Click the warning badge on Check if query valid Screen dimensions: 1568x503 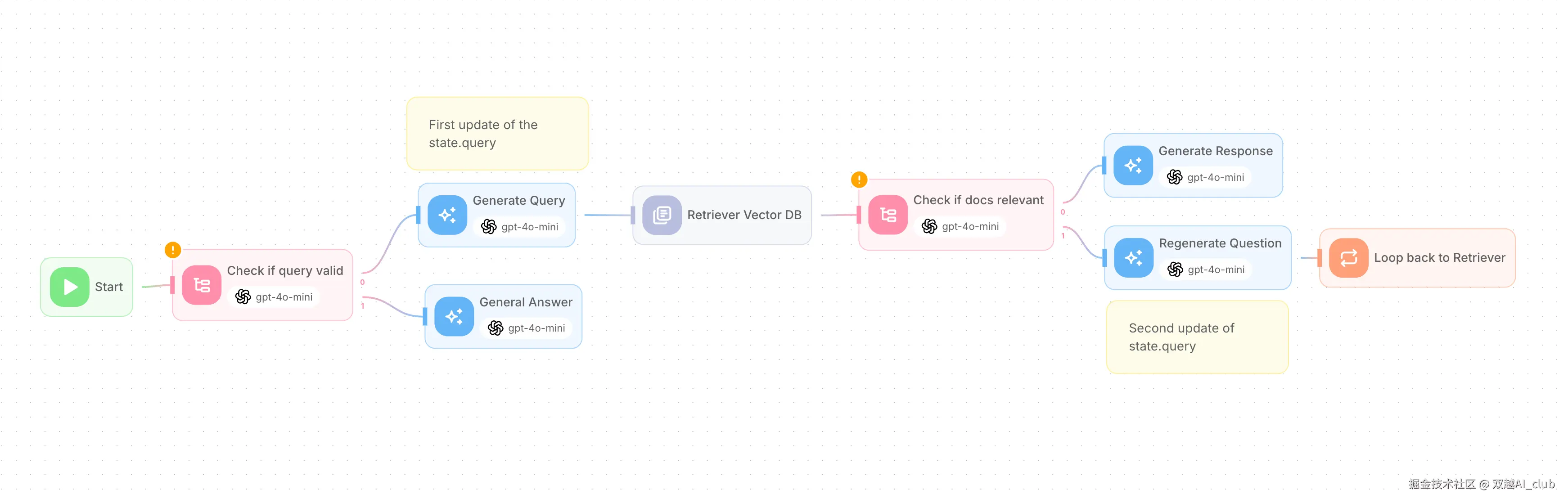tap(173, 249)
